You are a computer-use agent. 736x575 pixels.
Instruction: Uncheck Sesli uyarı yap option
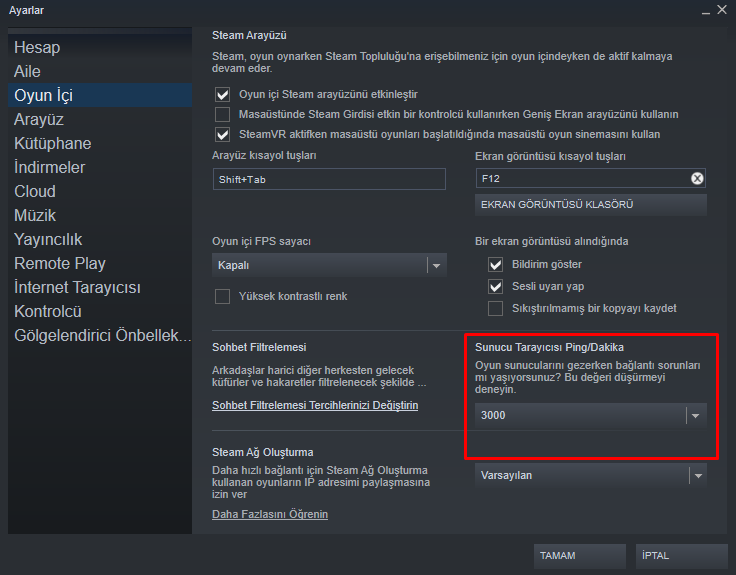click(x=495, y=286)
